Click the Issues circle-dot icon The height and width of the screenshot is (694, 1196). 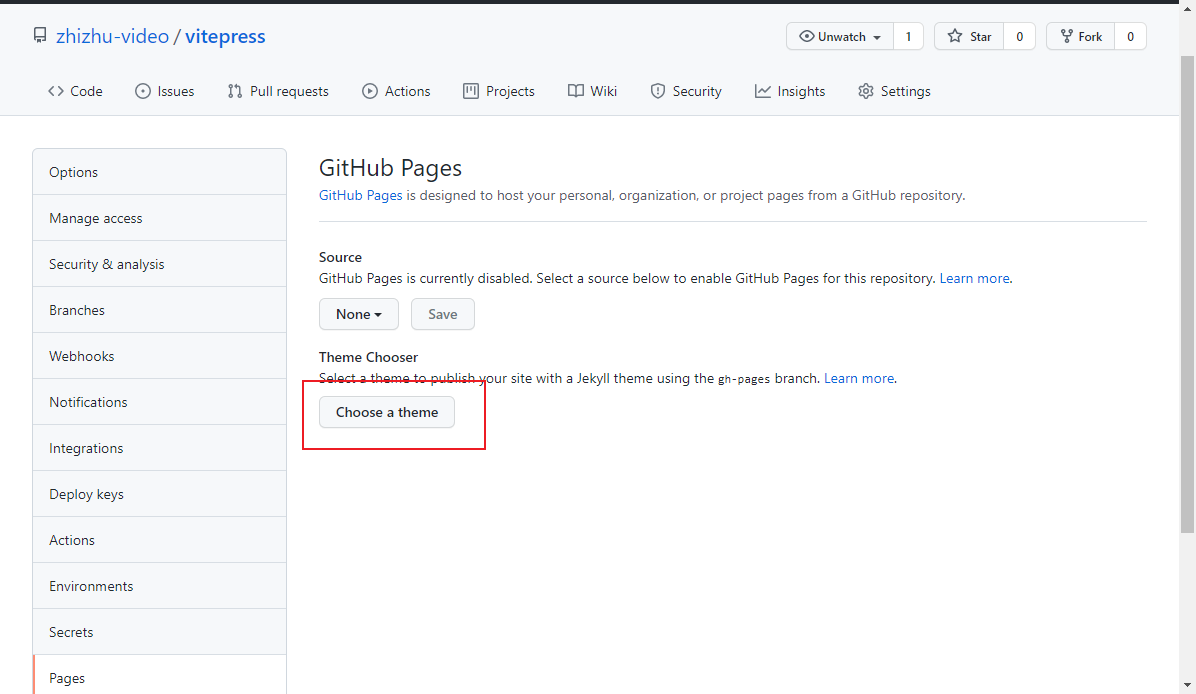143,92
